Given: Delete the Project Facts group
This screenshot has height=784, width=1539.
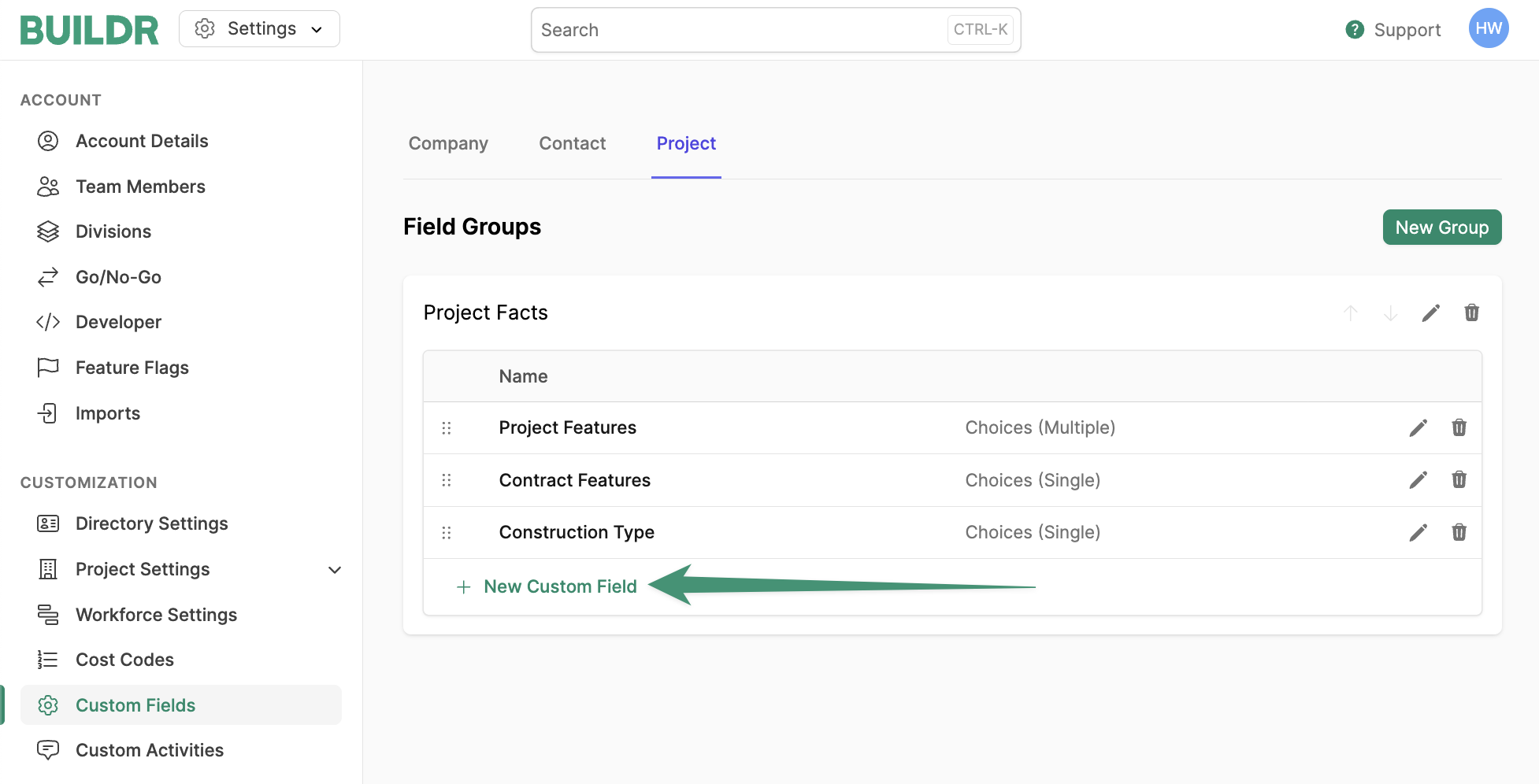Looking at the screenshot, I should [x=1471, y=313].
